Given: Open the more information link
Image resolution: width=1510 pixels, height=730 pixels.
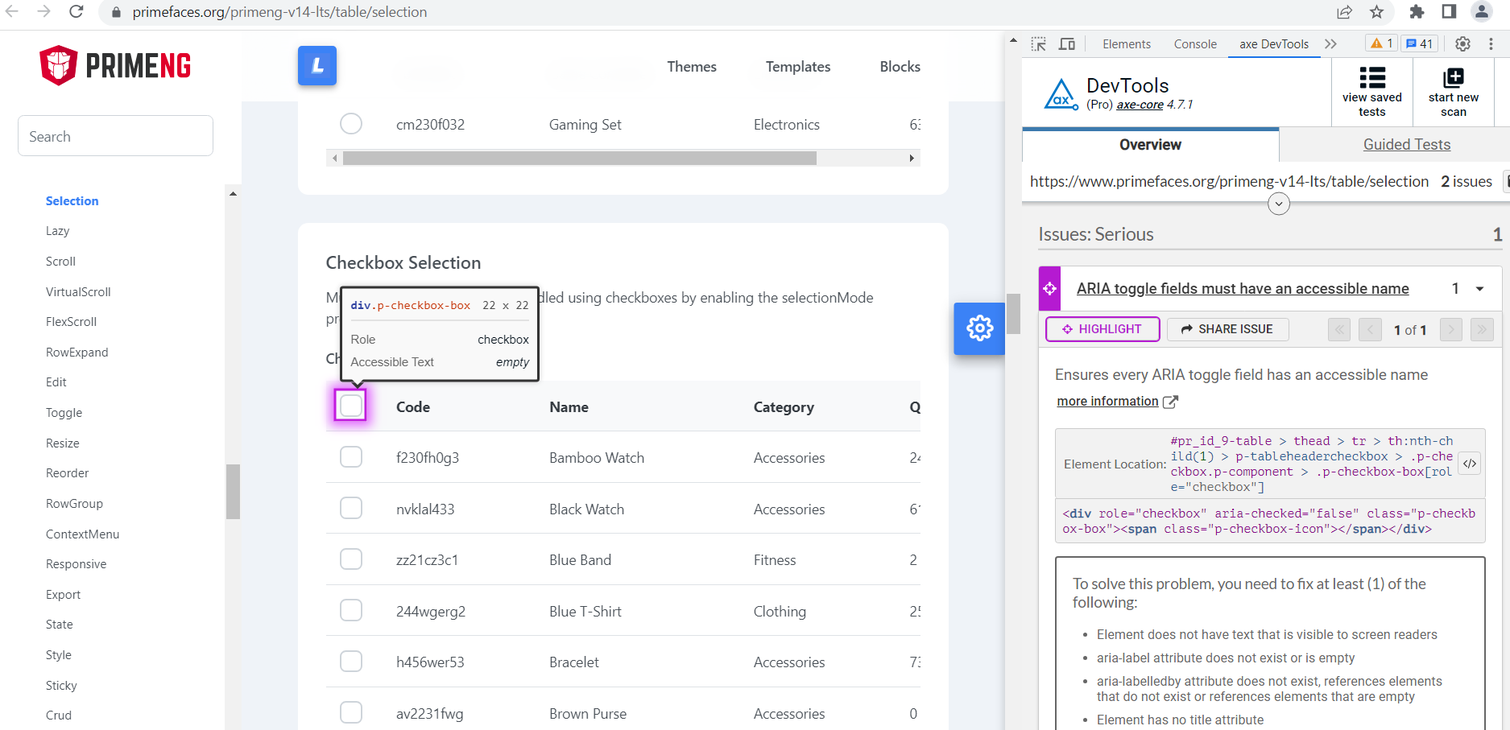Looking at the screenshot, I should pyautogui.click(x=1109, y=400).
